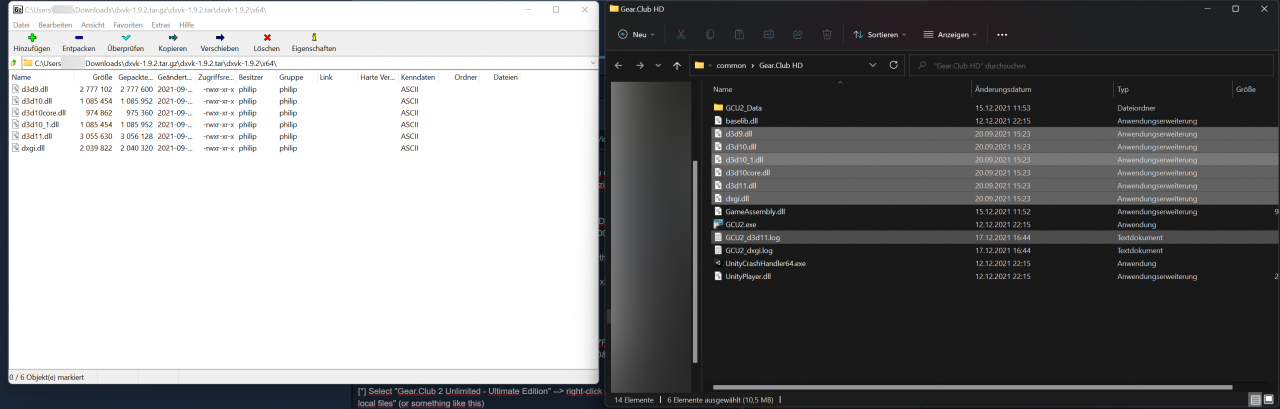The height and width of the screenshot is (409, 1280).
Task: Click the Verschieben move icon
Action: coord(219,40)
